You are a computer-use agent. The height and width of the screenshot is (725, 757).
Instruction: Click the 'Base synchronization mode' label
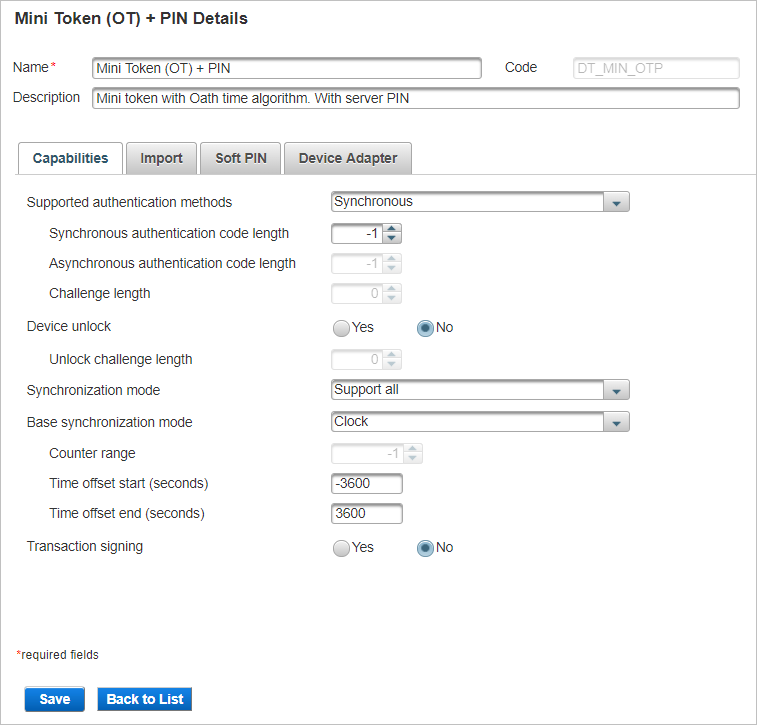tap(110, 422)
